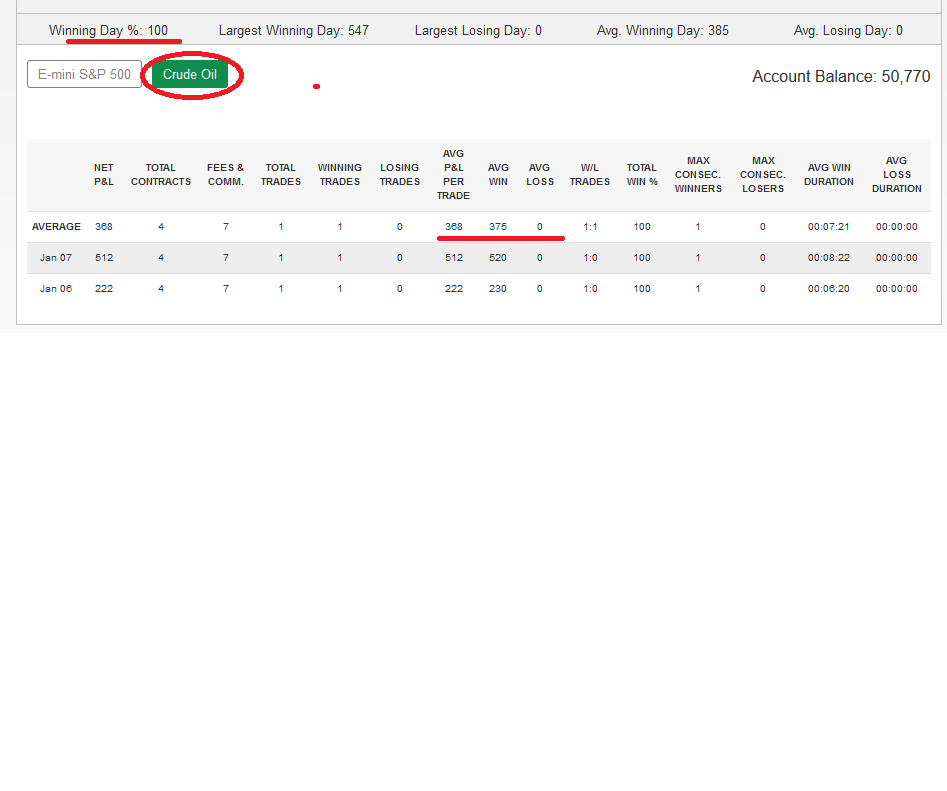Click the FEES & COMM. column header
The width and height of the screenshot is (947, 791).
point(225,175)
